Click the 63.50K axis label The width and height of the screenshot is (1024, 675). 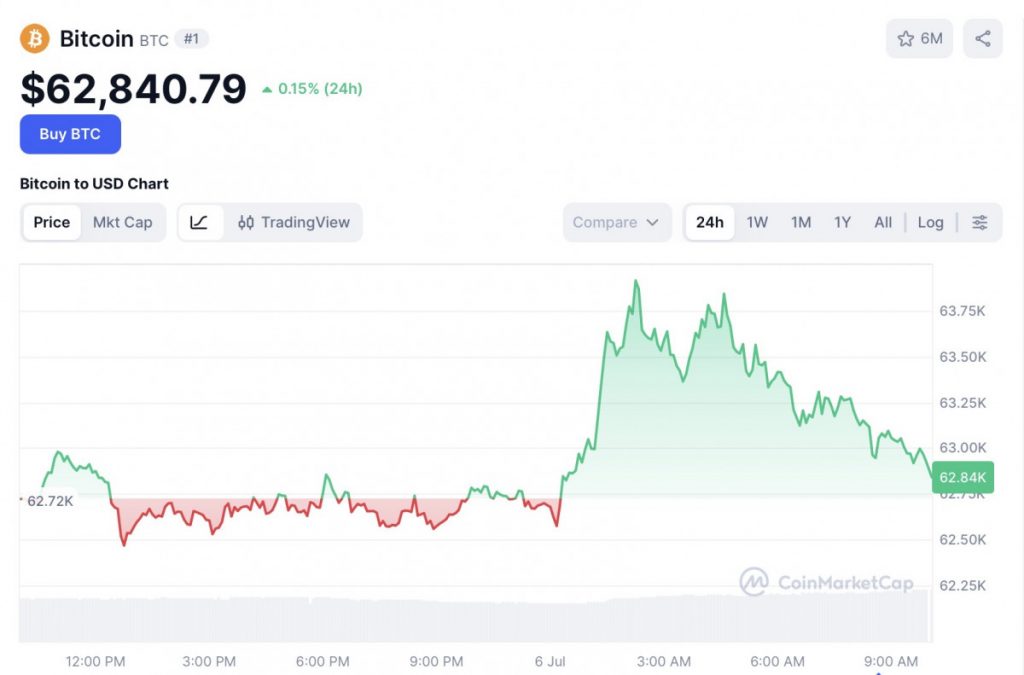(x=963, y=357)
